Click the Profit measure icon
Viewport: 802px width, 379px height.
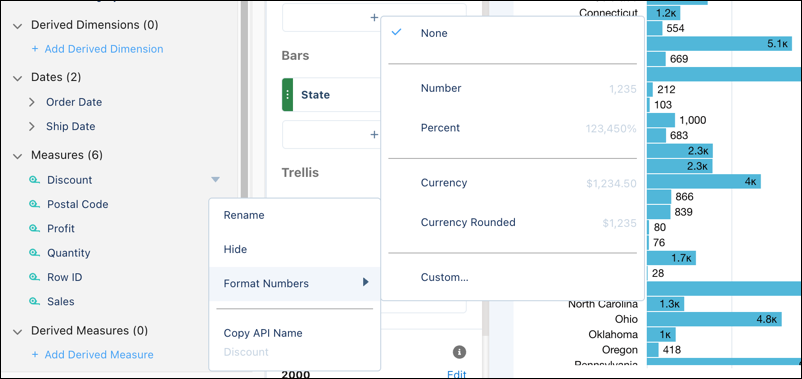coord(34,229)
